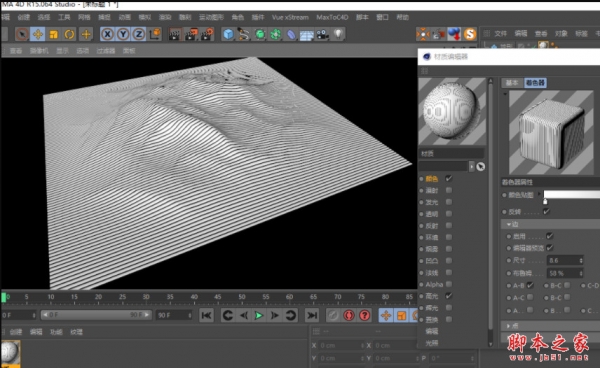This screenshot has width=600, height=368.
Task: Open the 运动图形 menu
Action: tap(211, 17)
